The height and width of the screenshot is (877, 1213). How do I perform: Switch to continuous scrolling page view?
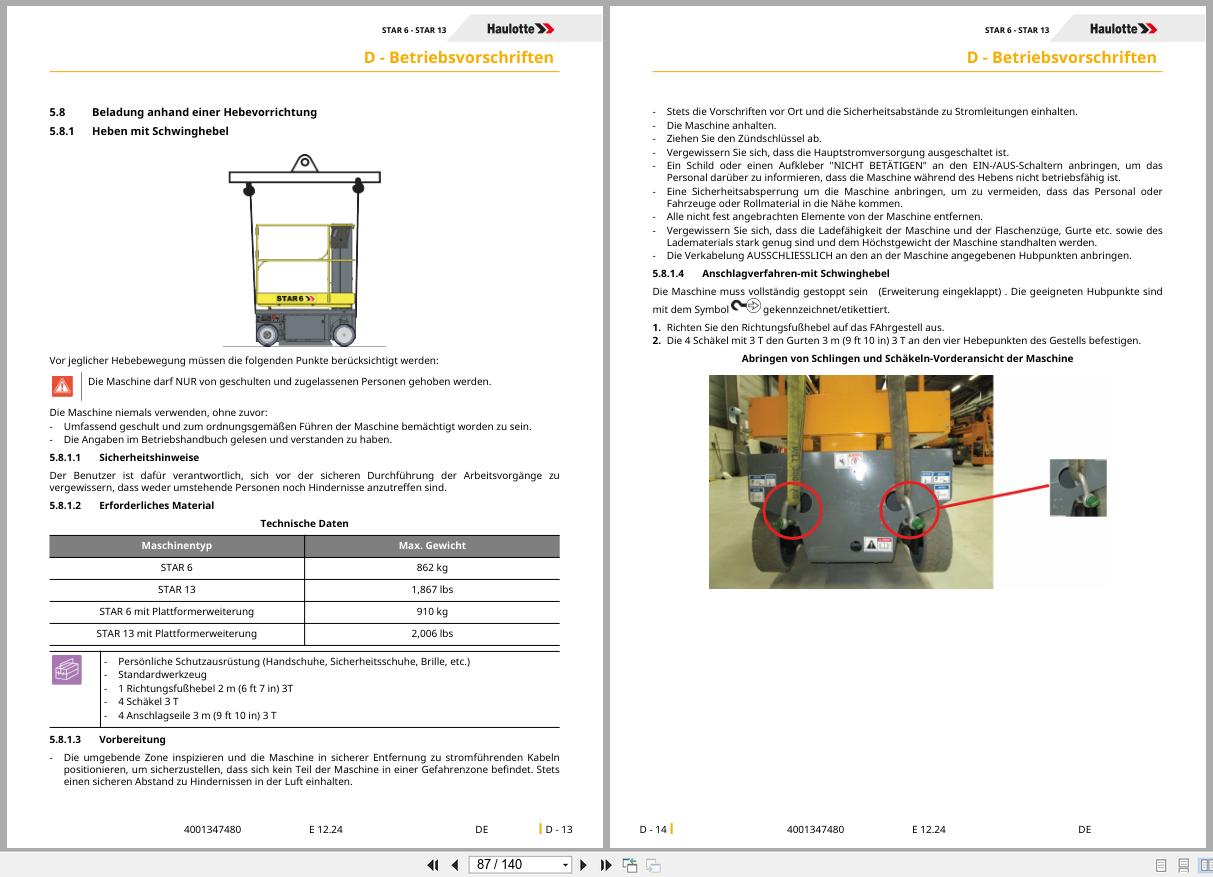point(1183,865)
